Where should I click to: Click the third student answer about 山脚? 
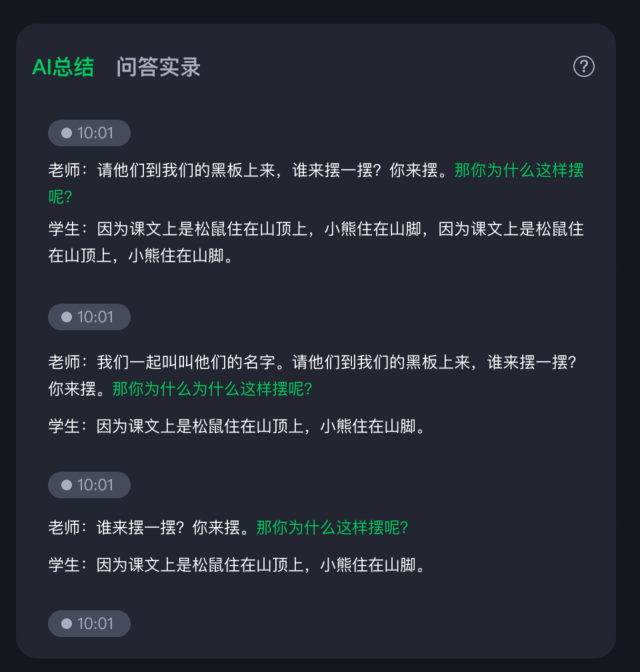(x=237, y=565)
